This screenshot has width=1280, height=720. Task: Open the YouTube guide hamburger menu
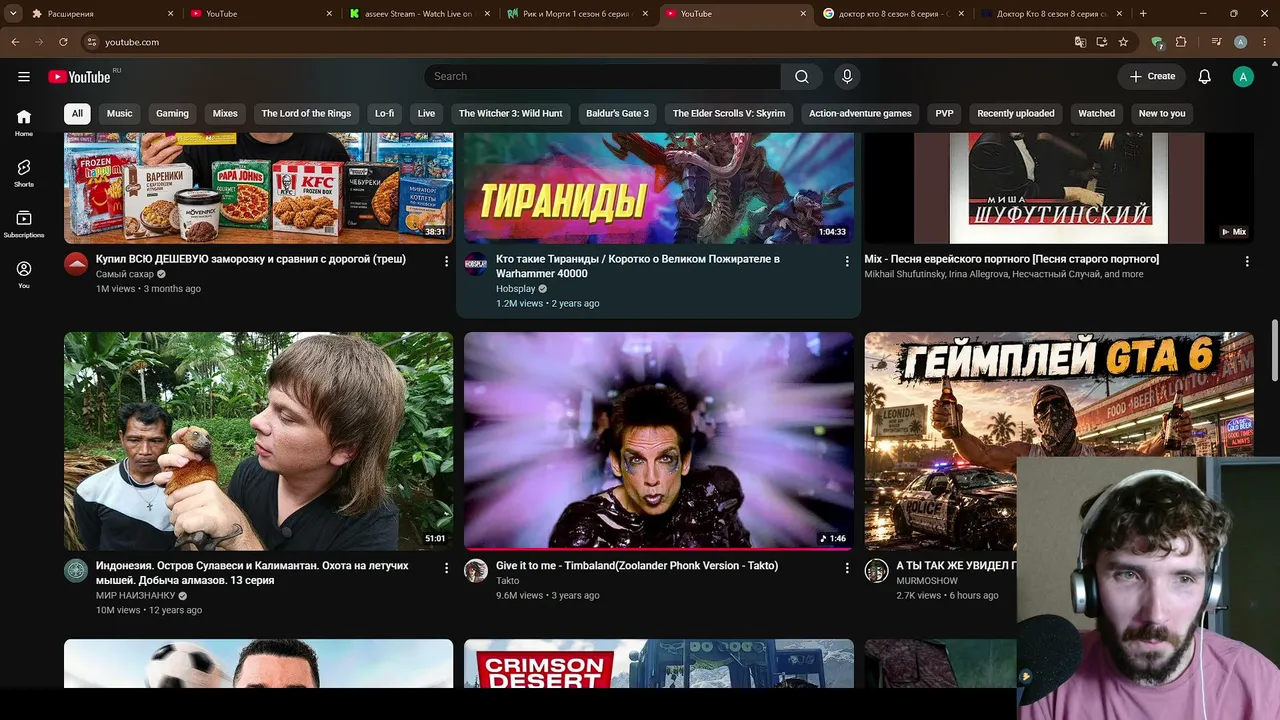coord(24,77)
